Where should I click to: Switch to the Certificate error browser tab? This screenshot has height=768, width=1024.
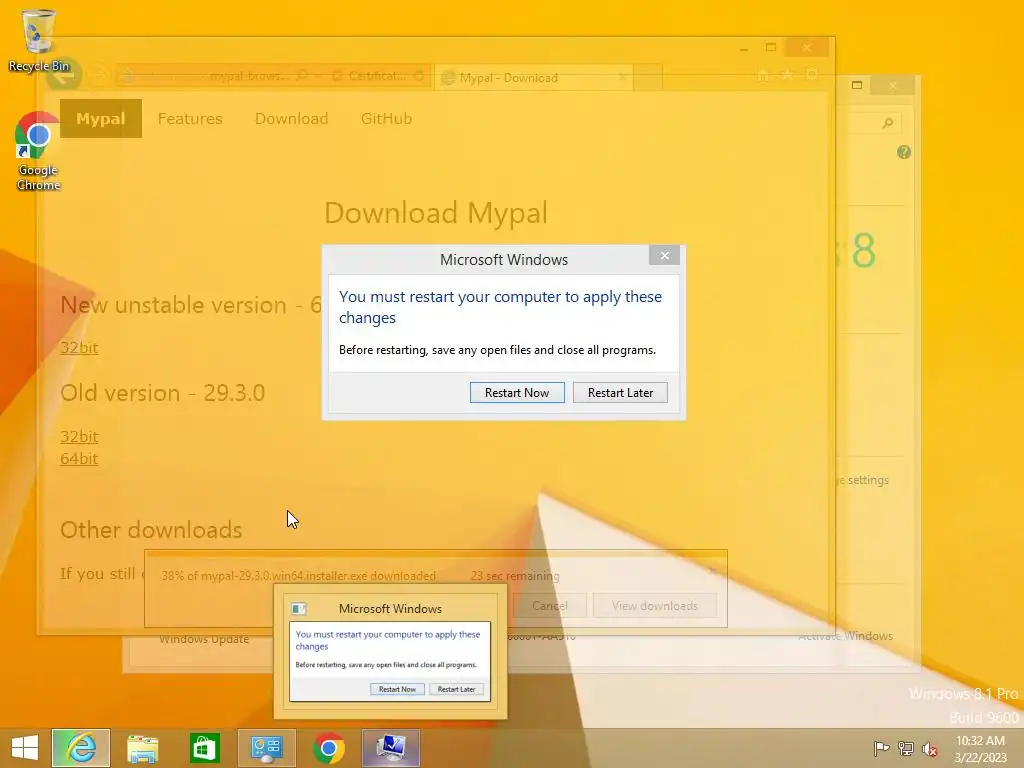tap(377, 76)
